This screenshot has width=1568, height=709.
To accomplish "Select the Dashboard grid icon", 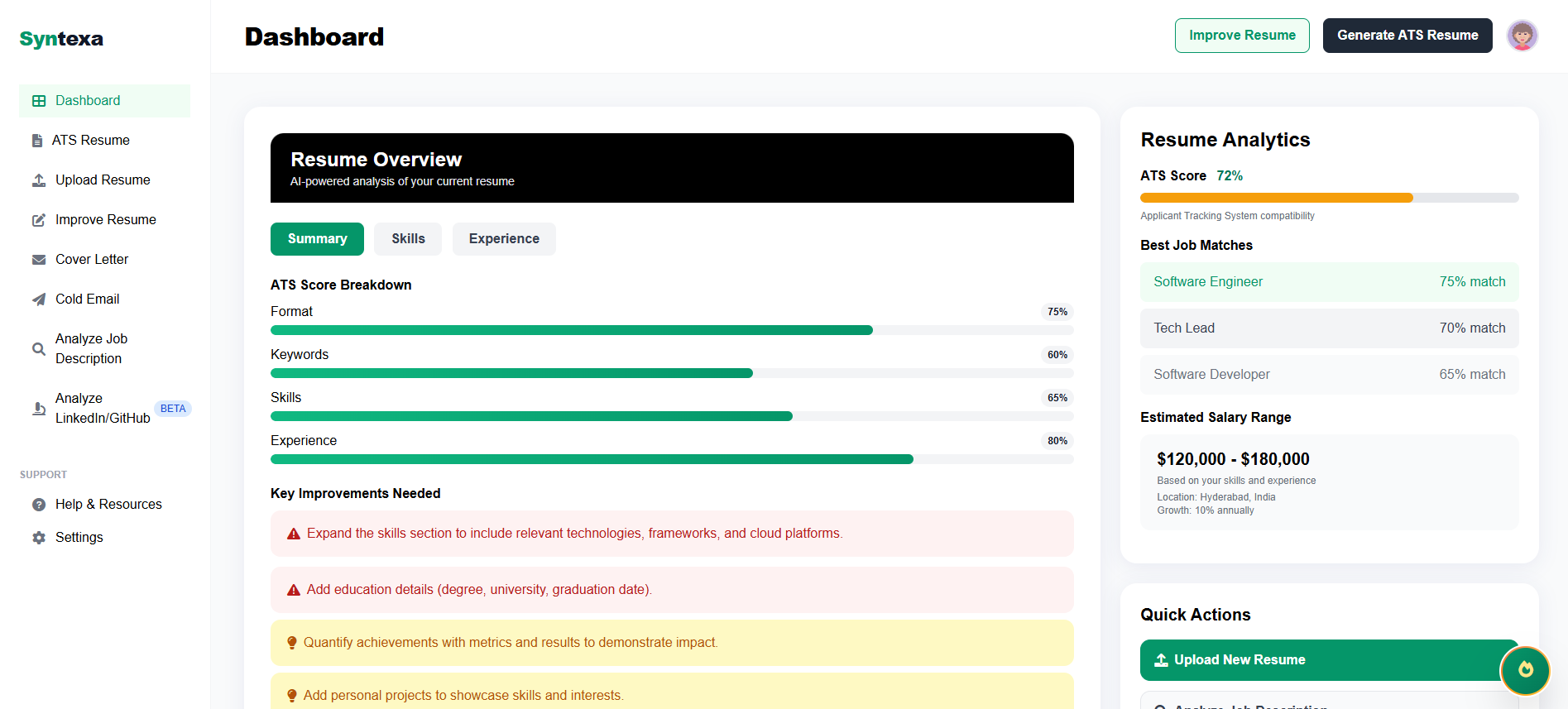I will tap(38, 100).
